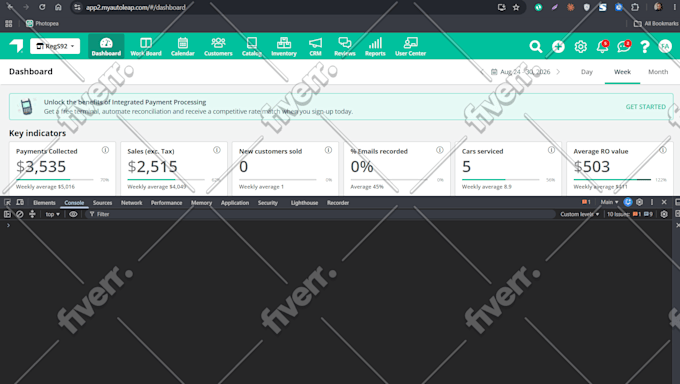Open the notifications bell
680x384 pixels.
602,46
